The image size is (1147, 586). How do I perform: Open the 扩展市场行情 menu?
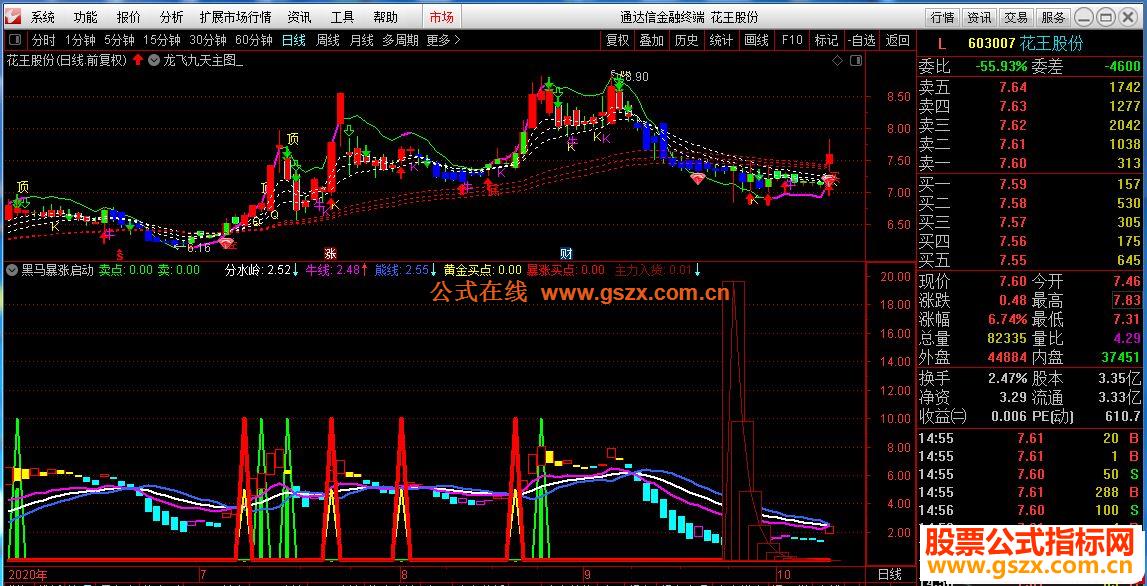235,18
